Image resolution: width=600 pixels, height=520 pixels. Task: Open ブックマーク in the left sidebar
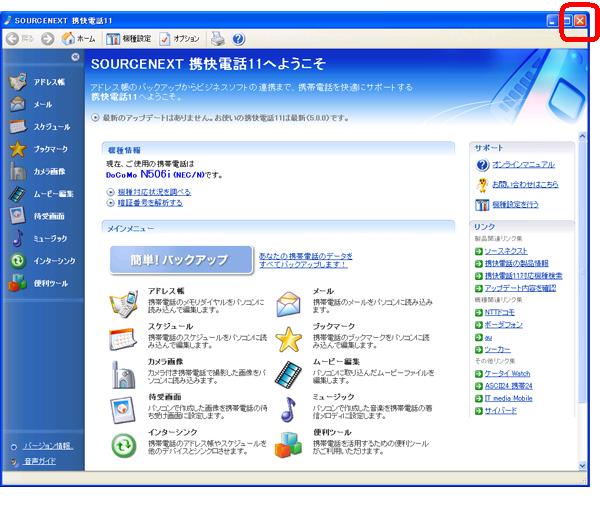(x=39, y=149)
